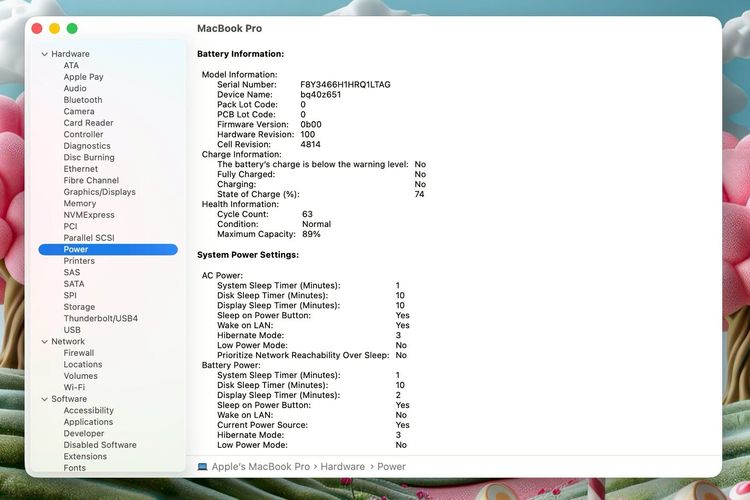The height and width of the screenshot is (500, 750).
Task: Select Card Reader in the sidebar
Action: point(88,123)
